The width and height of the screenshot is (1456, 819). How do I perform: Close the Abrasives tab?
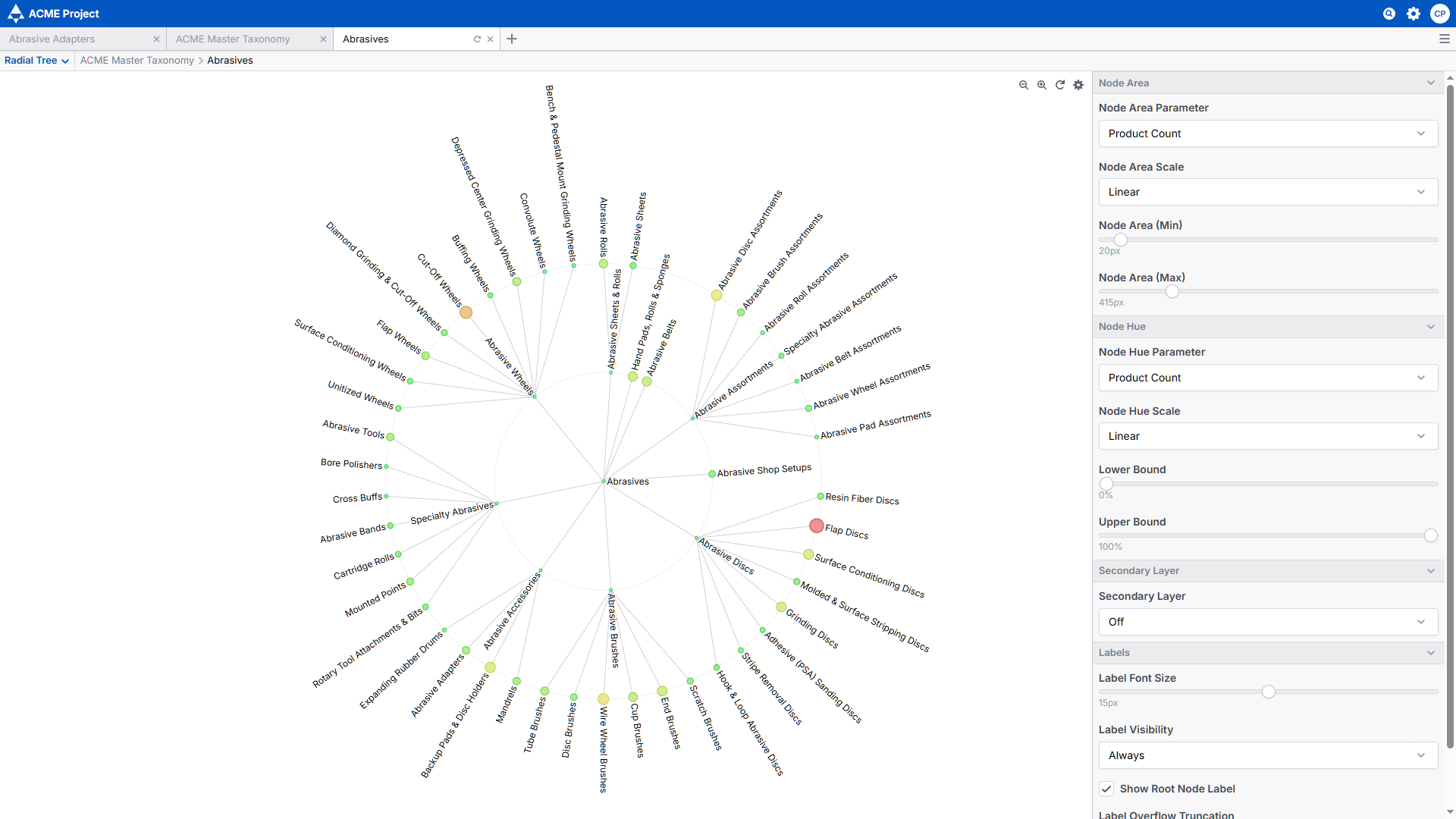coord(490,39)
